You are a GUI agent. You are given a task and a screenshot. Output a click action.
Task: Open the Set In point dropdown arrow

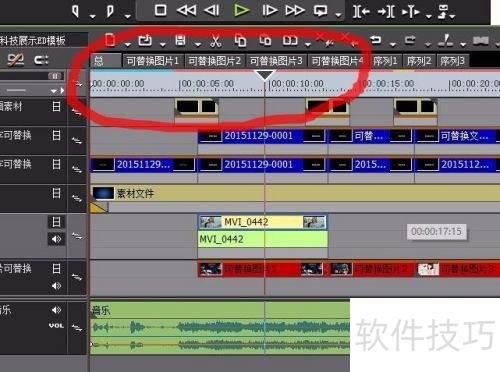click(93, 16)
